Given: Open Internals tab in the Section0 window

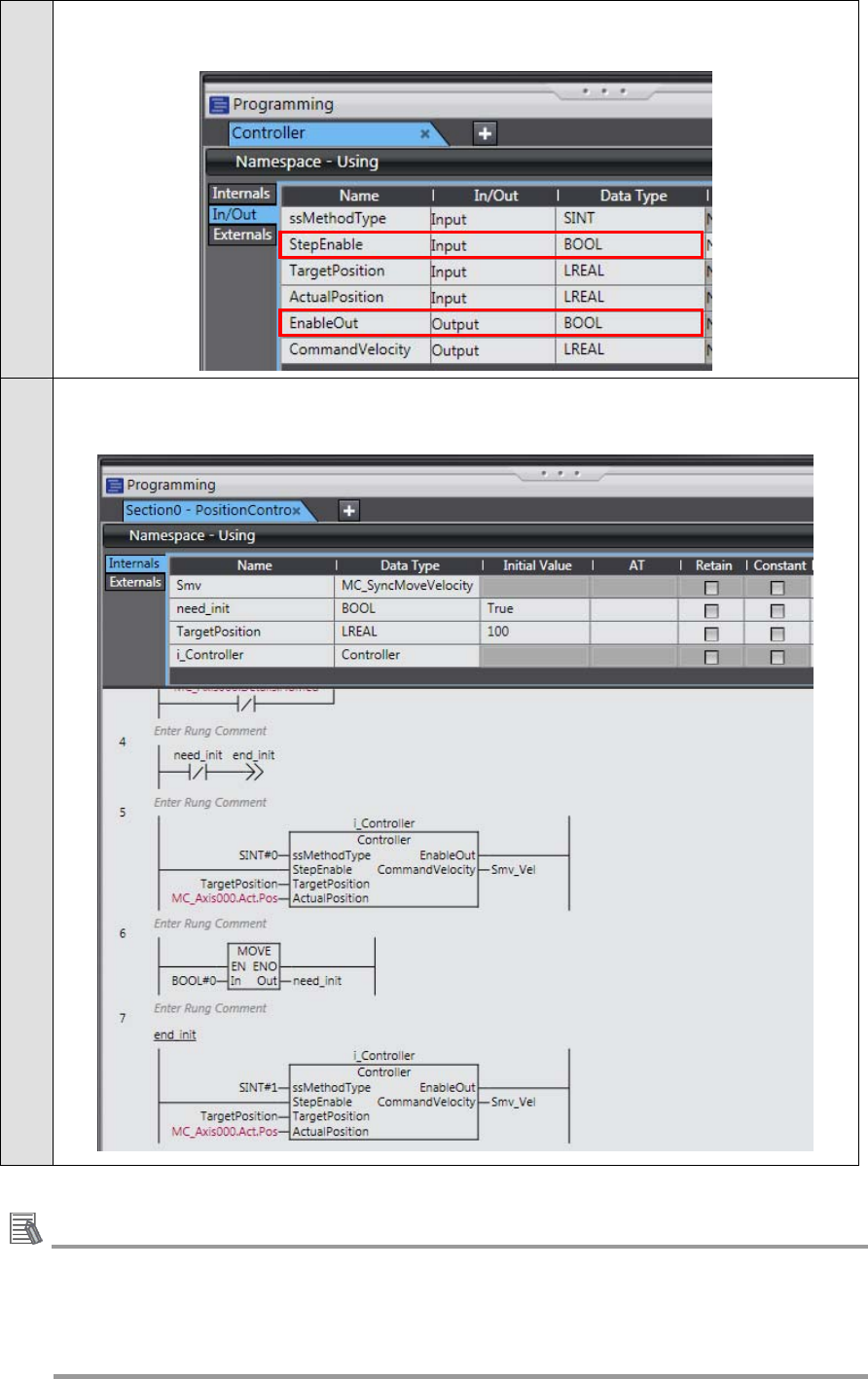Looking at the screenshot, I should point(136,563).
